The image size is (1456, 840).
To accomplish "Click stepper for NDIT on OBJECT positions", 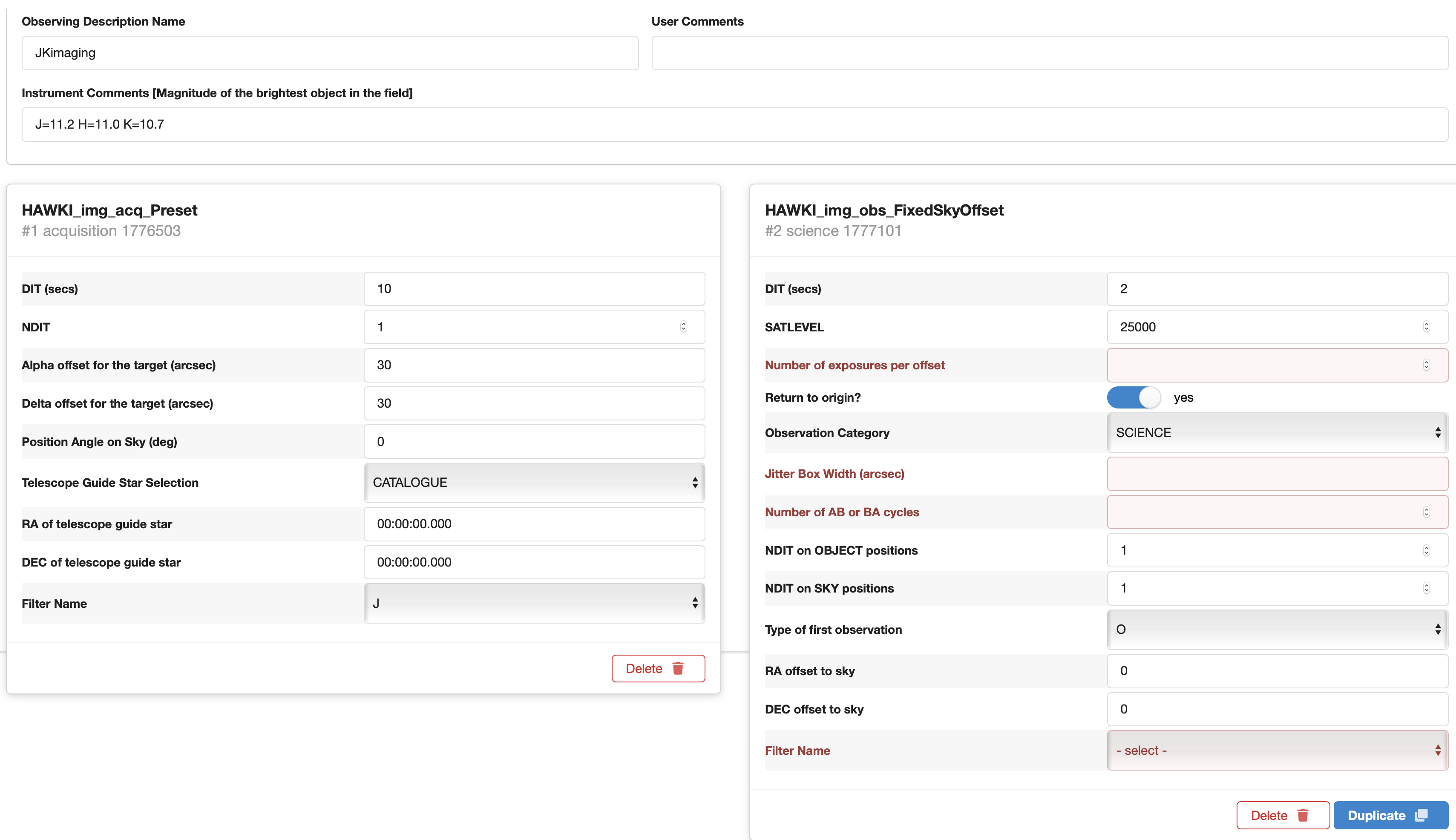I will pyautogui.click(x=1426, y=550).
